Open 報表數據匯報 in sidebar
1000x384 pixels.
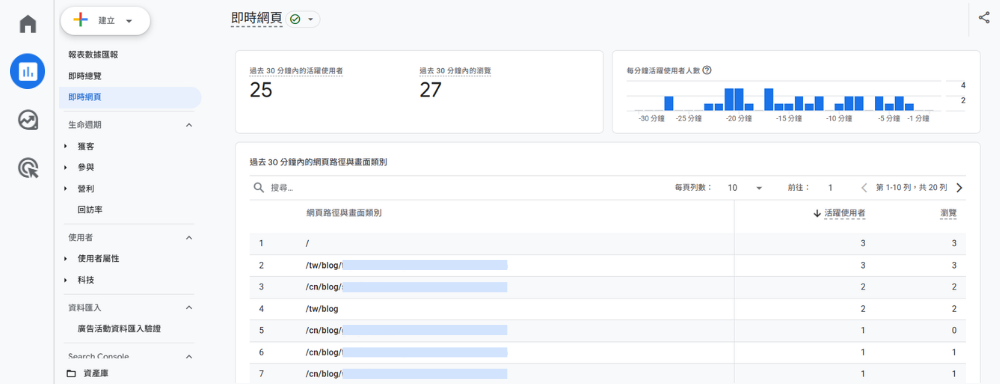pos(93,55)
